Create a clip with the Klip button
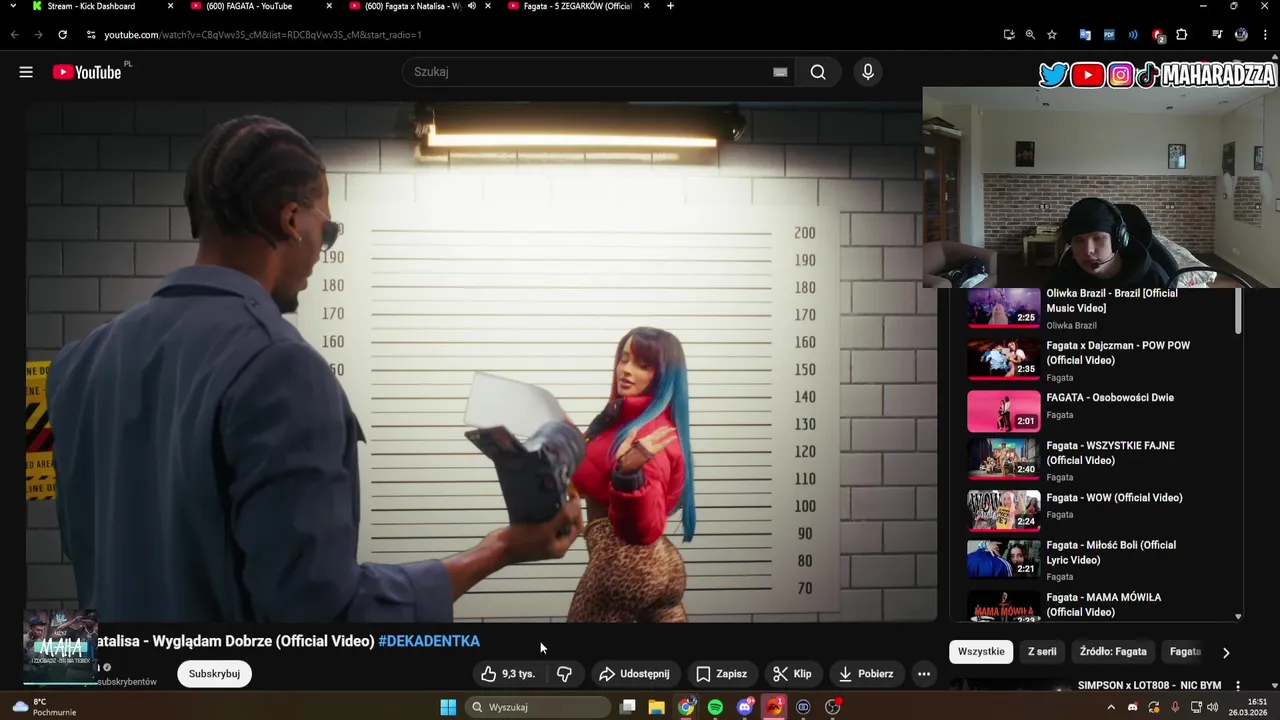This screenshot has width=1280, height=720. click(792, 674)
